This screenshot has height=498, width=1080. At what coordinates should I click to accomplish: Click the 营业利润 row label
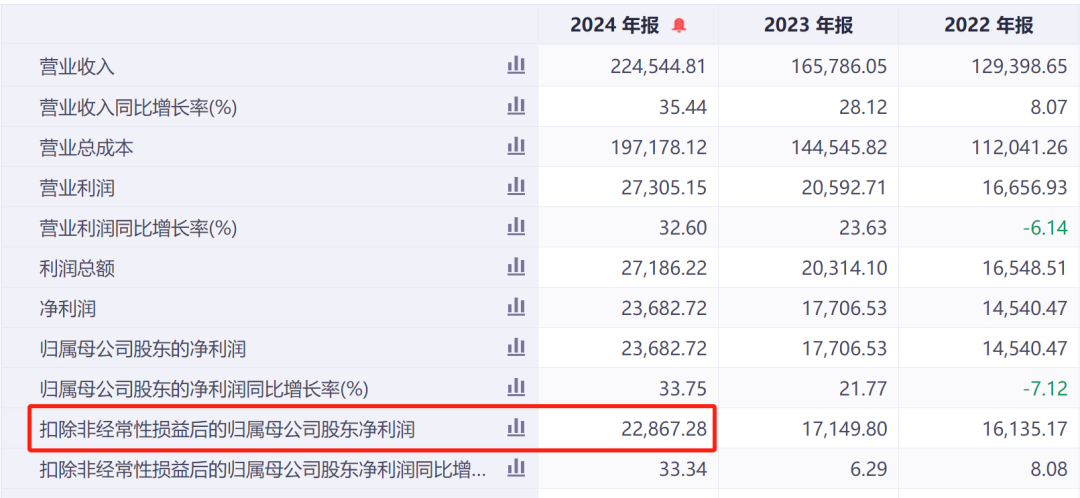click(x=77, y=188)
